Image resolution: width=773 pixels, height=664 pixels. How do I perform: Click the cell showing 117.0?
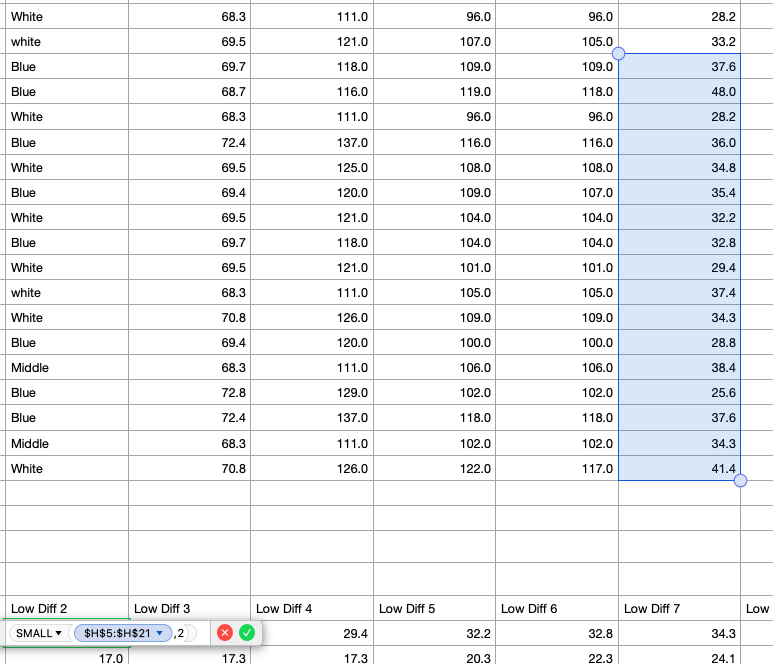click(x=557, y=468)
